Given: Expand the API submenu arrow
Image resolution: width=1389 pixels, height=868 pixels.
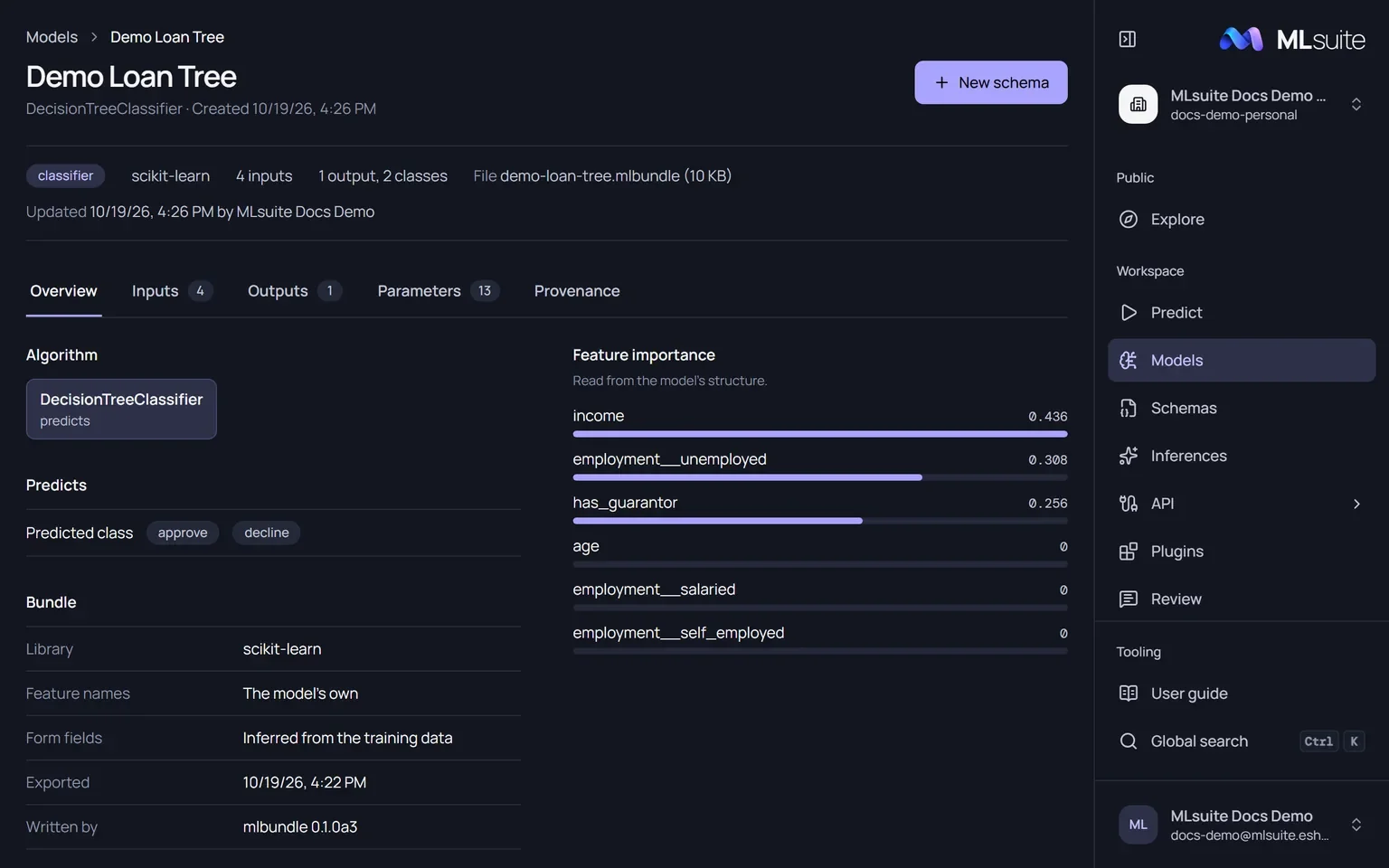Looking at the screenshot, I should [1356, 504].
